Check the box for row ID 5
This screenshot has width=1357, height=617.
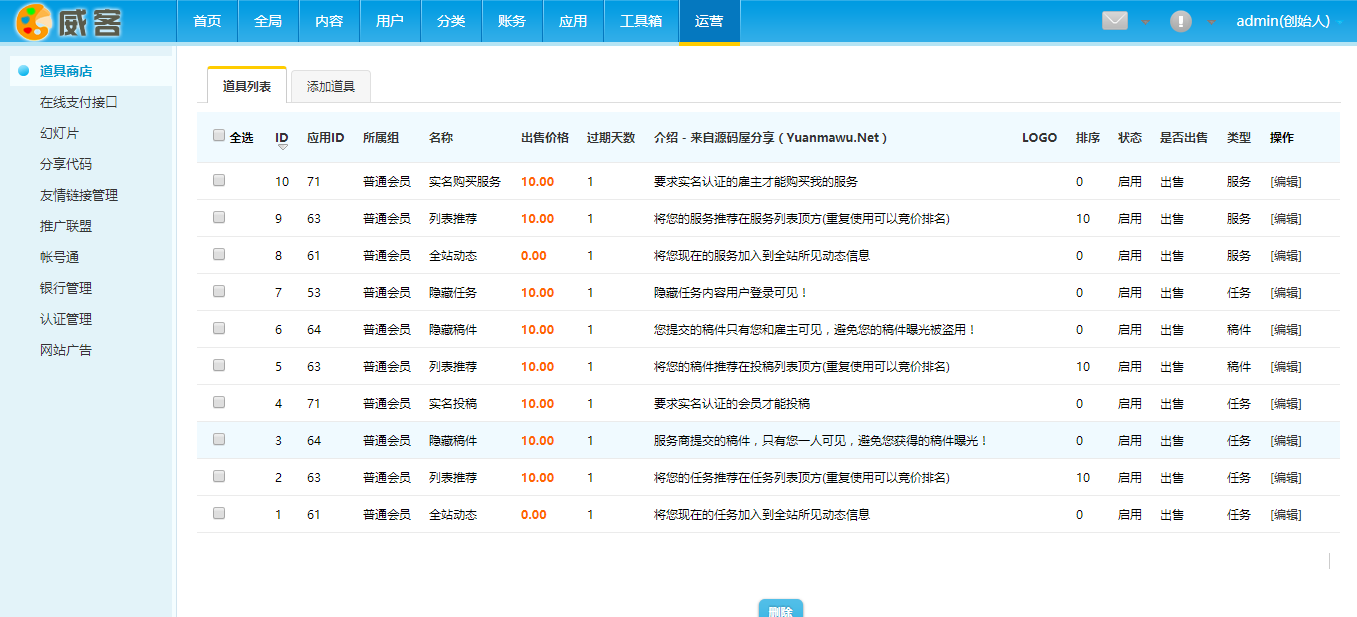(219, 365)
